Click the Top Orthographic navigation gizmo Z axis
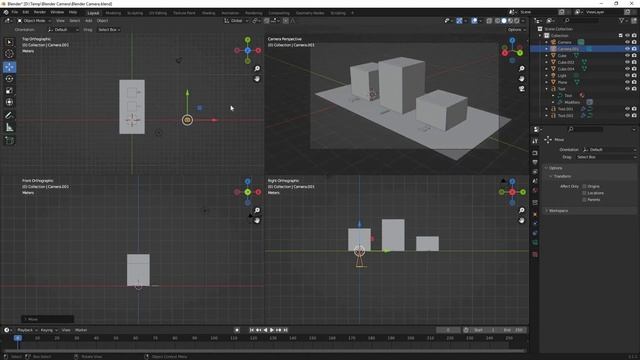The image size is (640, 360). pyautogui.click(x=248, y=50)
